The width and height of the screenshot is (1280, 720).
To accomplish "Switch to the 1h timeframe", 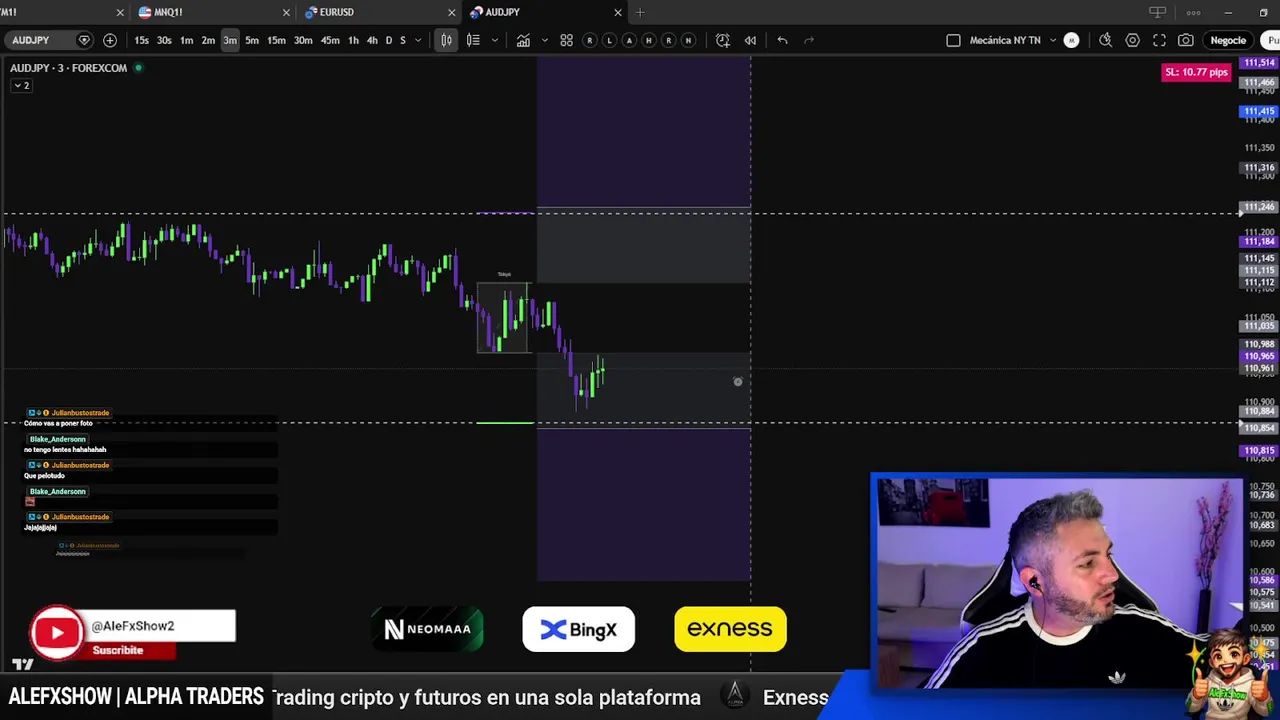I will [x=353, y=40].
